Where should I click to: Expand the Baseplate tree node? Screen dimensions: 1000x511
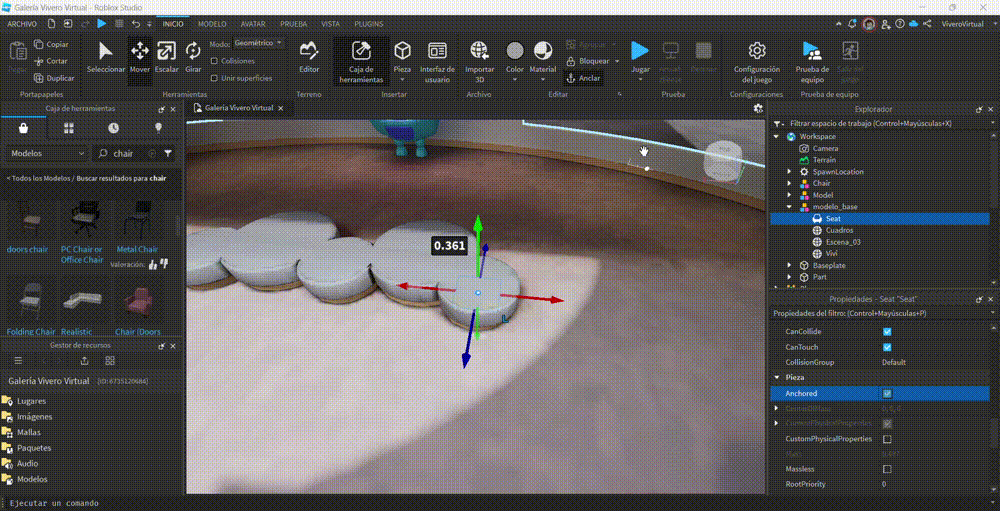tap(789, 265)
